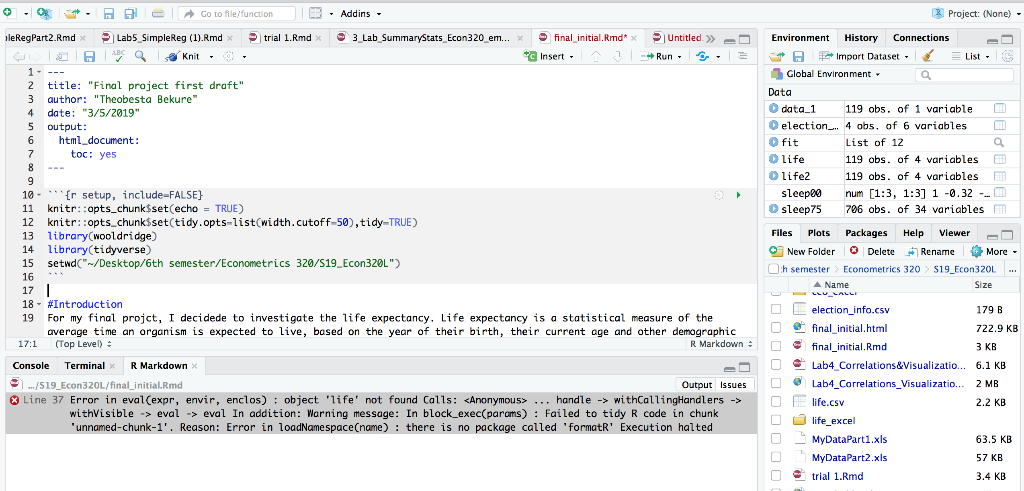The image size is (1024, 491).
Task: Click the broom to clear Environment objects
Action: point(927,56)
